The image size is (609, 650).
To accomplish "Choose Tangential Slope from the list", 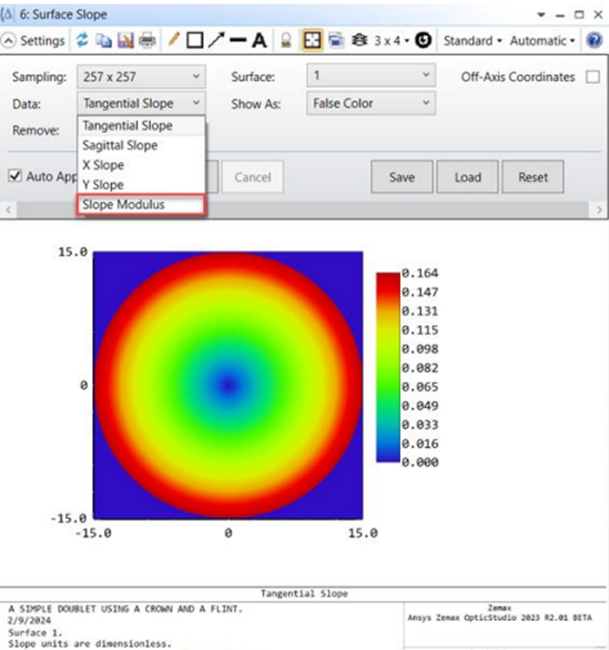I will point(141,126).
